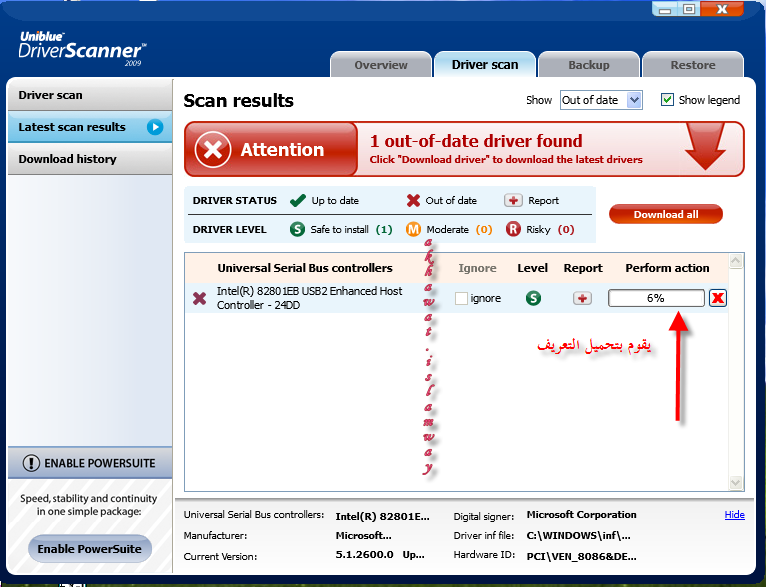Click the green Up to date checkmark legend icon
Image resolution: width=766 pixels, height=587 pixels.
[x=298, y=200]
